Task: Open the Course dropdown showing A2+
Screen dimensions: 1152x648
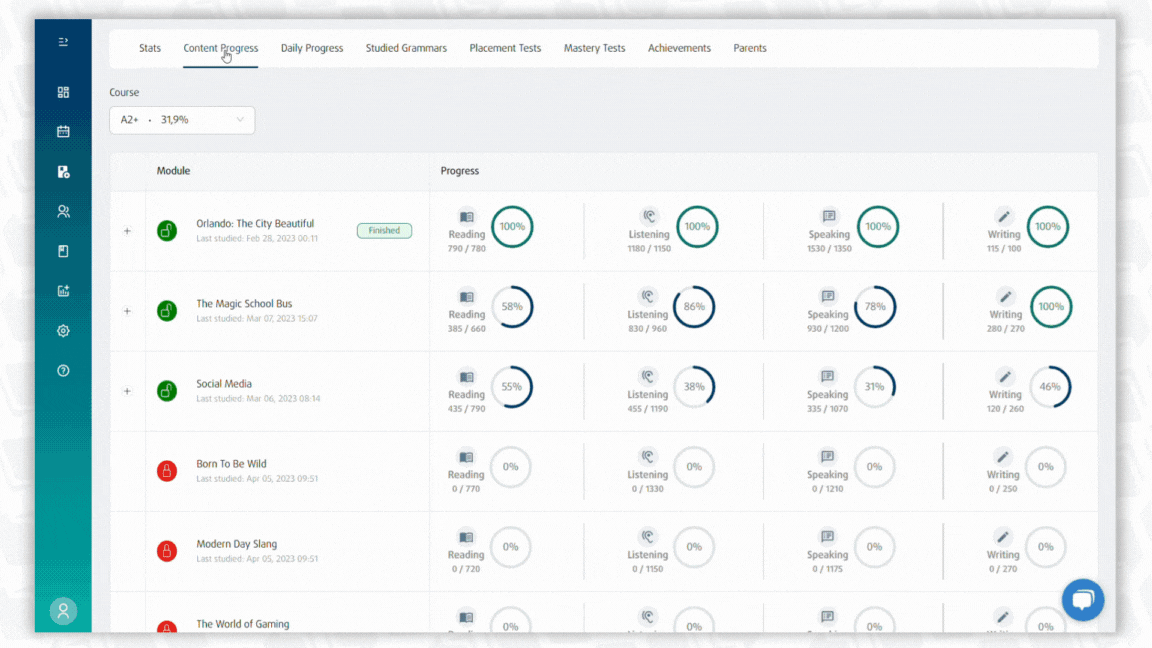Action: tap(182, 120)
